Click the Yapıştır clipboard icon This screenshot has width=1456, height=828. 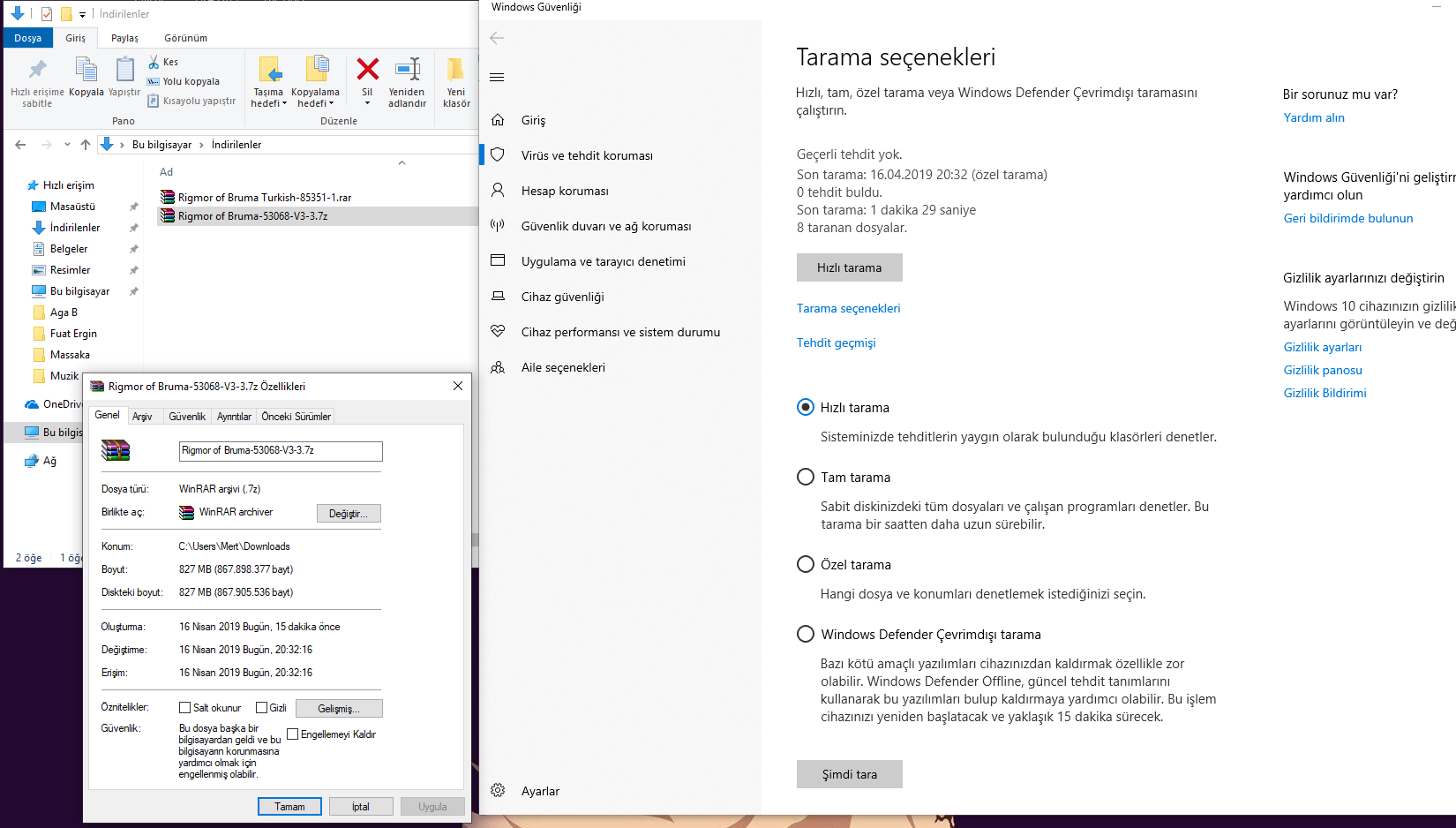click(124, 69)
